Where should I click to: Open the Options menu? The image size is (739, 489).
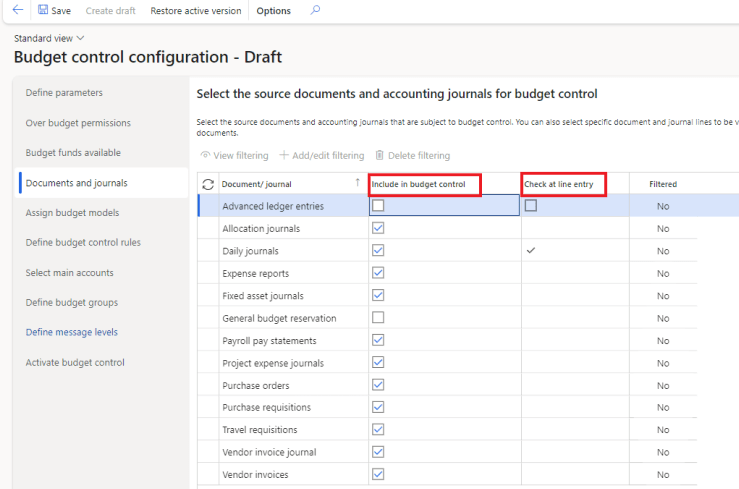point(273,11)
